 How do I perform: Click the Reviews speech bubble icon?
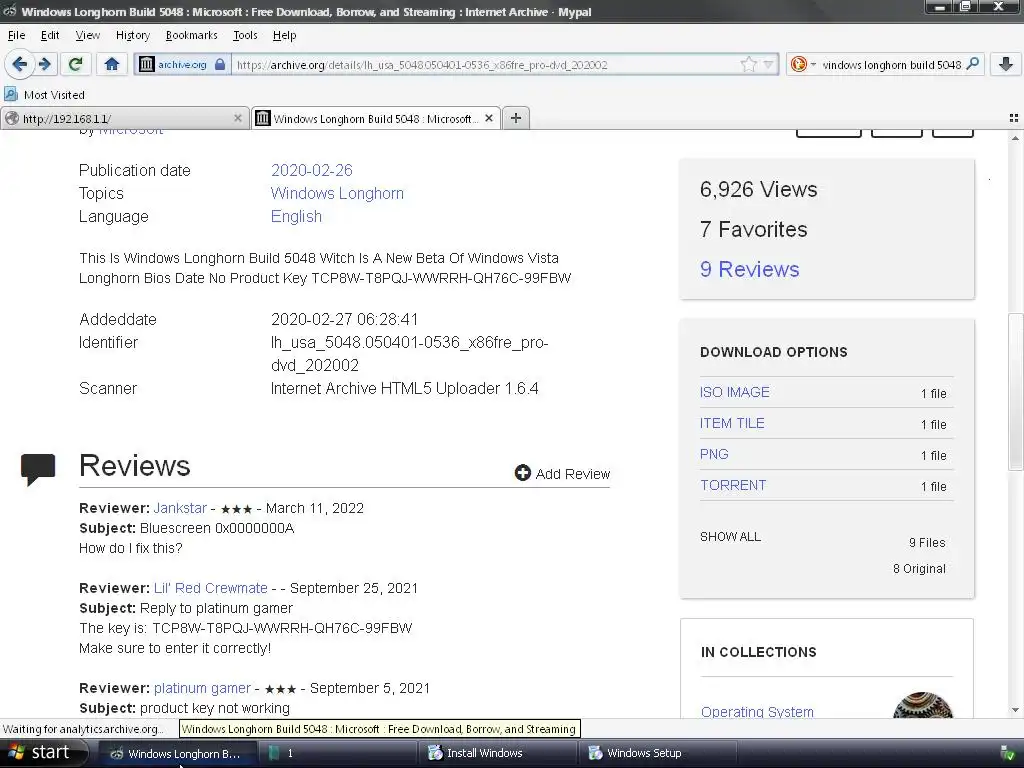[38, 470]
